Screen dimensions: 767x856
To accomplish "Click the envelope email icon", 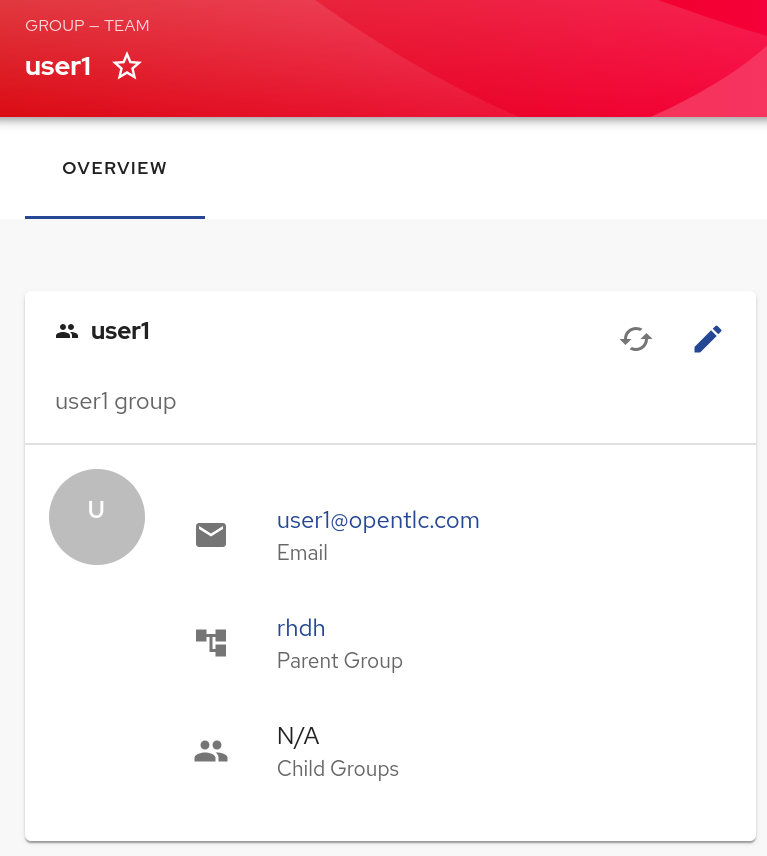I will (211, 534).
